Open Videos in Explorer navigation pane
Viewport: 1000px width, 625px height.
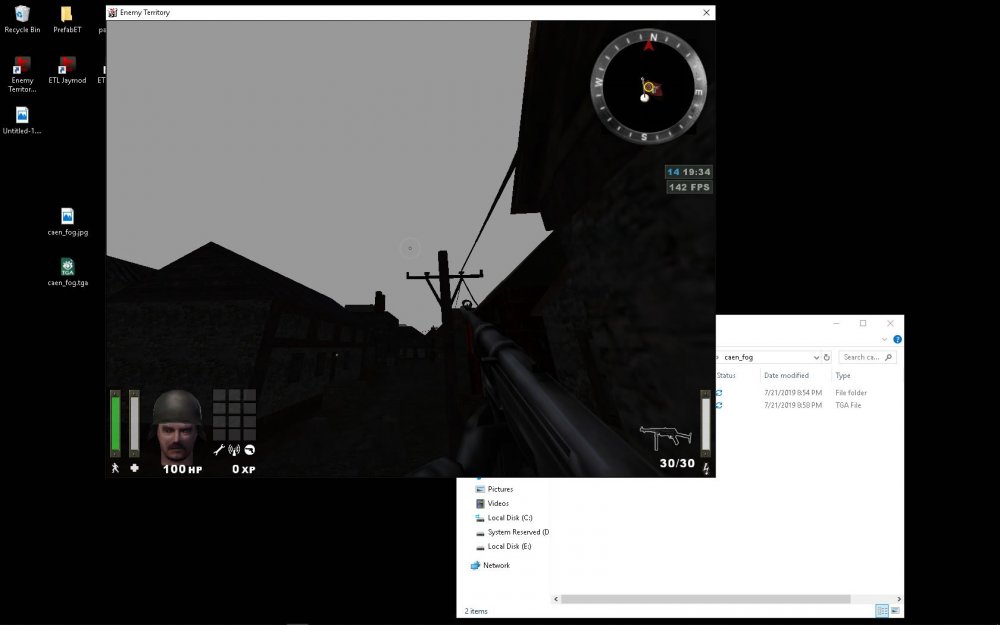tap(494, 503)
